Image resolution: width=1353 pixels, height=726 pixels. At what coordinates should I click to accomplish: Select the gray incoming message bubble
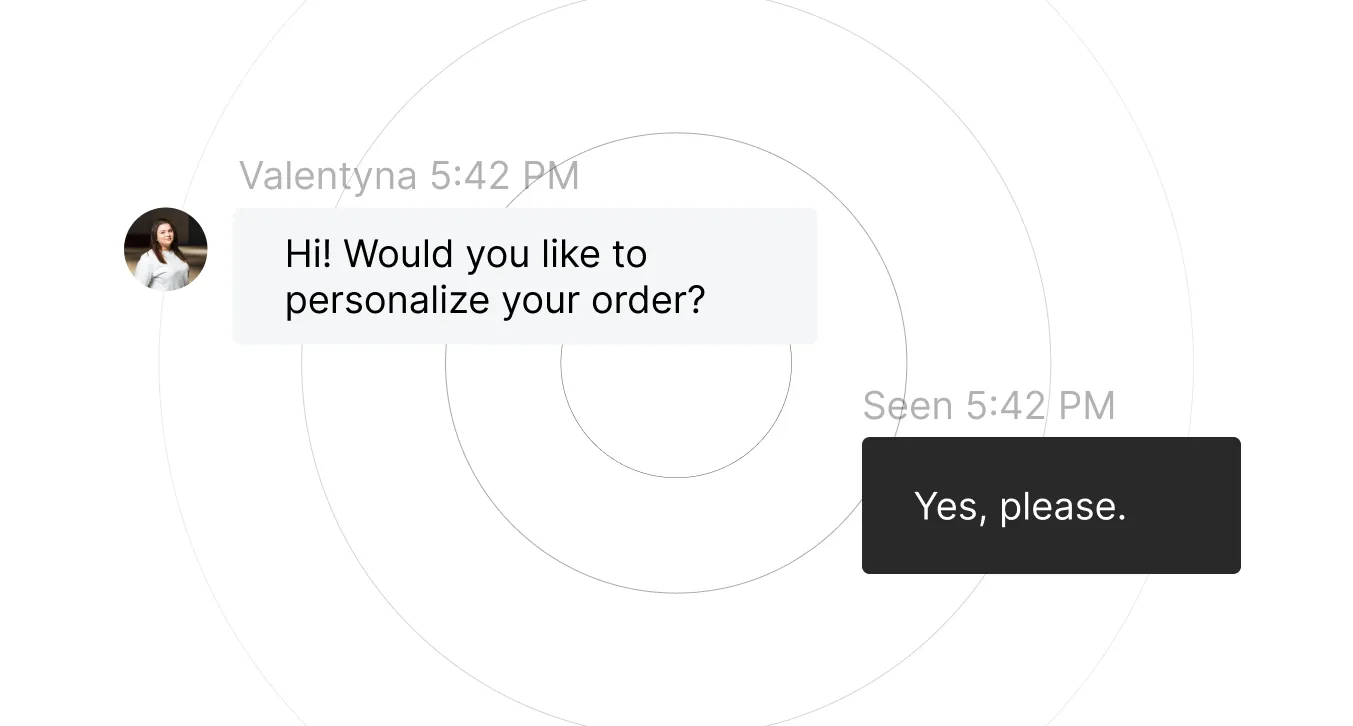click(x=525, y=276)
